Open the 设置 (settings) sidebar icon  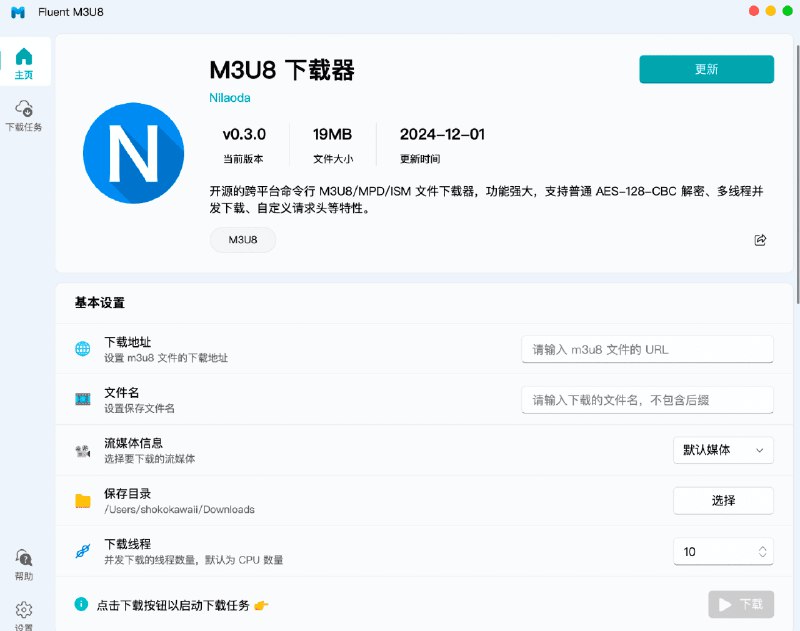click(x=24, y=609)
